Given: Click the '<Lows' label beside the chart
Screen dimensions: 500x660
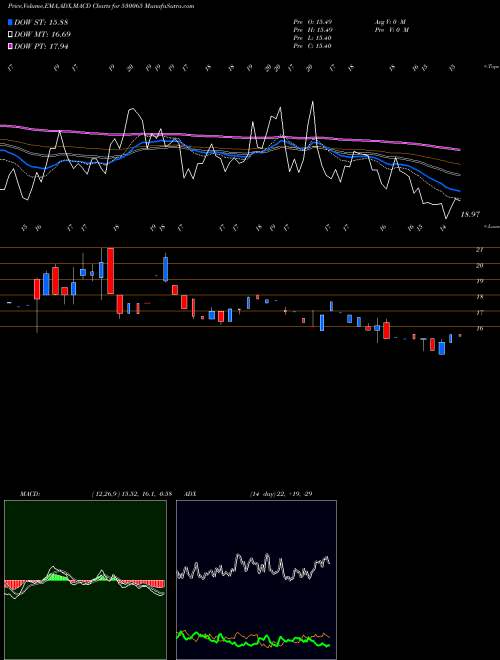Looking at the screenshot, I should (x=491, y=226).
